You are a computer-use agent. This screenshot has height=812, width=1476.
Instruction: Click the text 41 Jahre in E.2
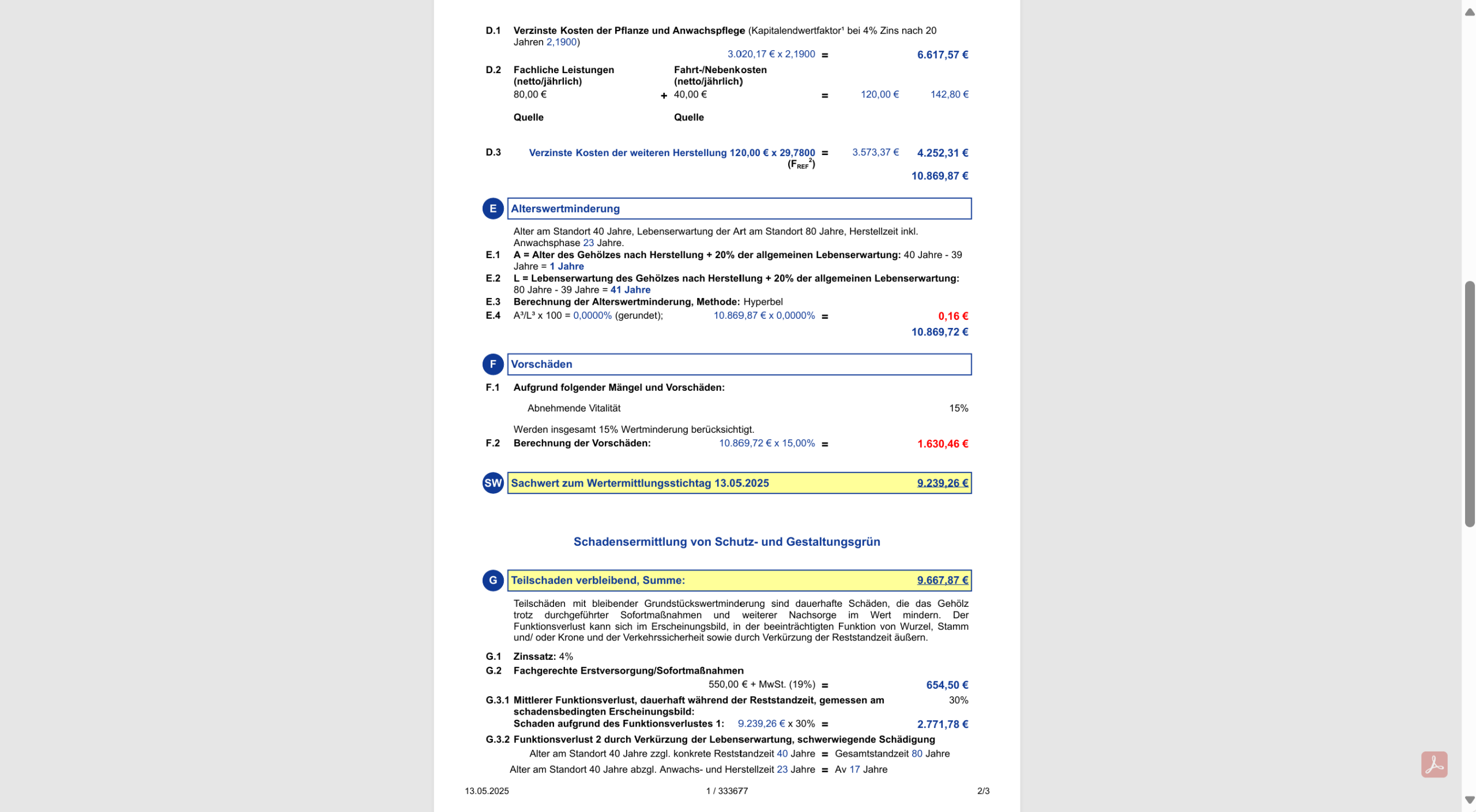630,290
